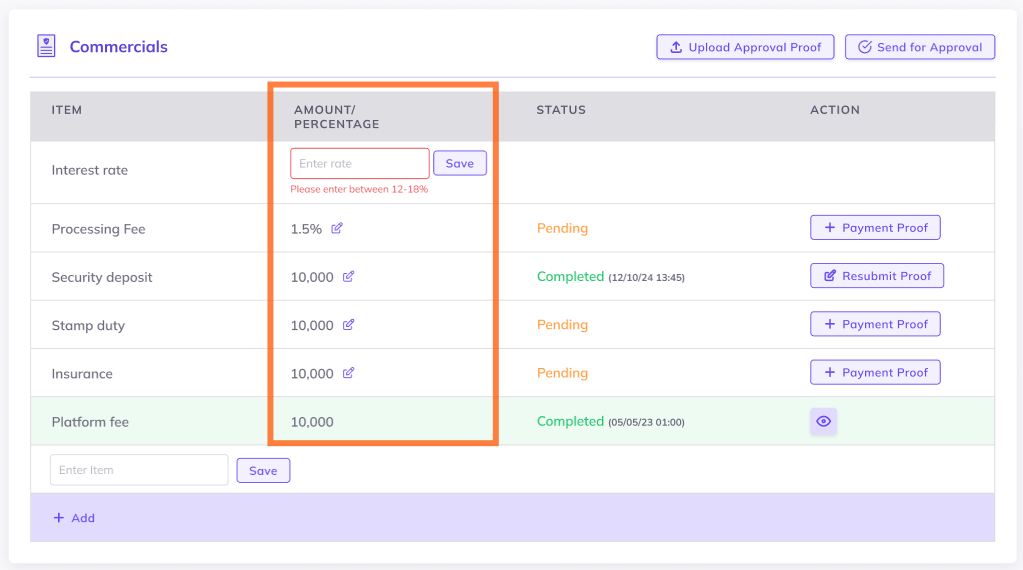Send commercials for approval
1023x570 pixels.
coord(920,47)
